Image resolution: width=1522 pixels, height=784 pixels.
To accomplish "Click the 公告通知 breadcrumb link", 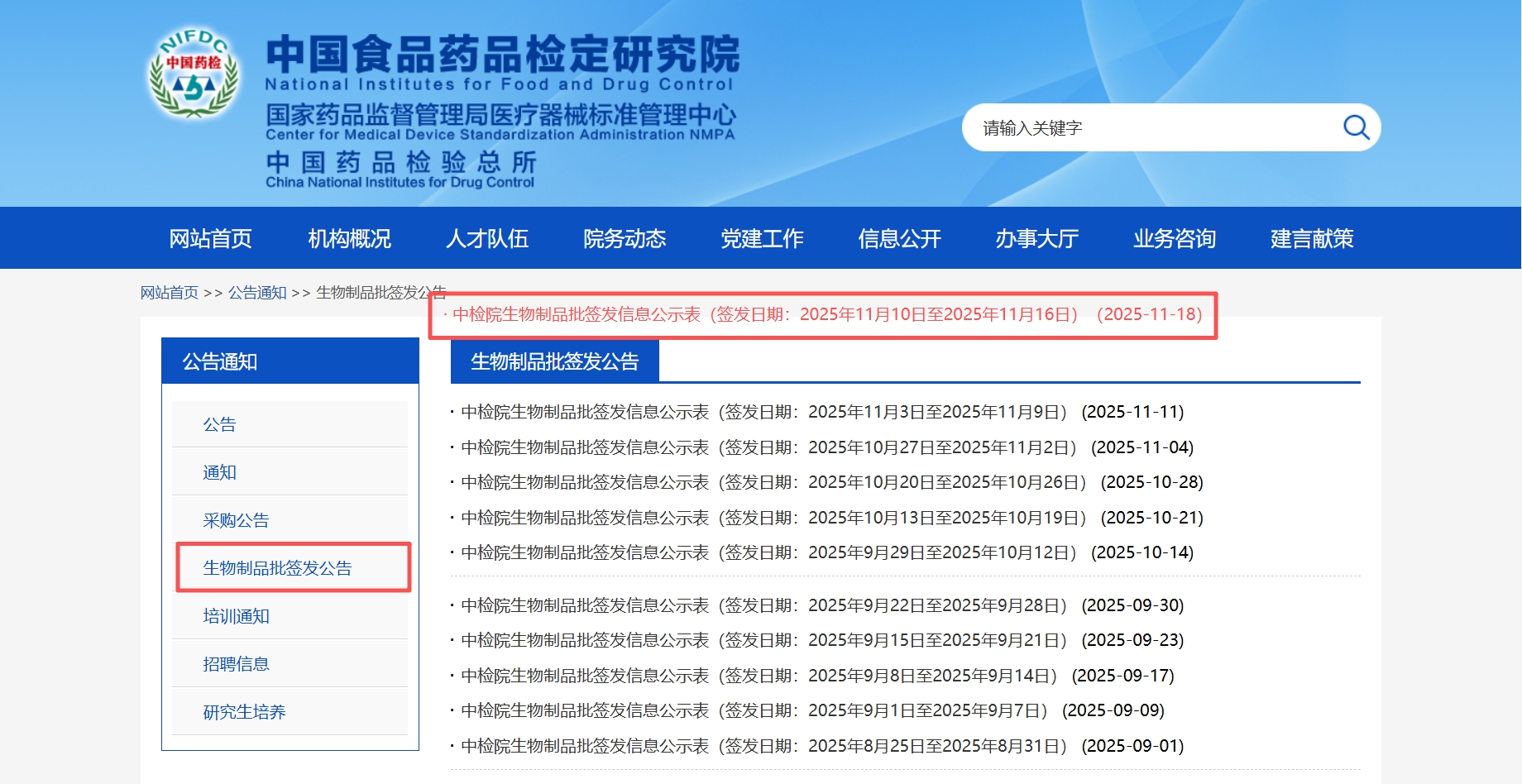I will pyautogui.click(x=257, y=293).
